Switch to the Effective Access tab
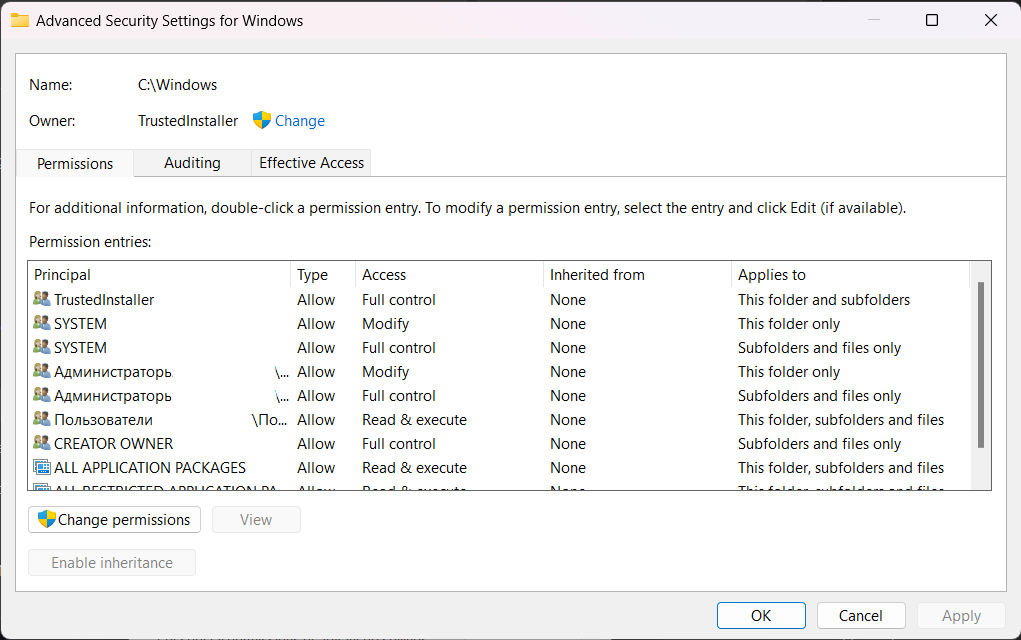The width and height of the screenshot is (1021, 640). [311, 163]
